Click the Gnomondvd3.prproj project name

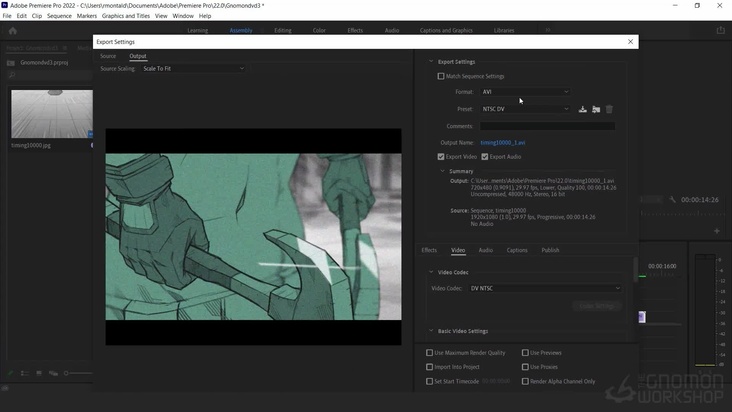coord(44,63)
